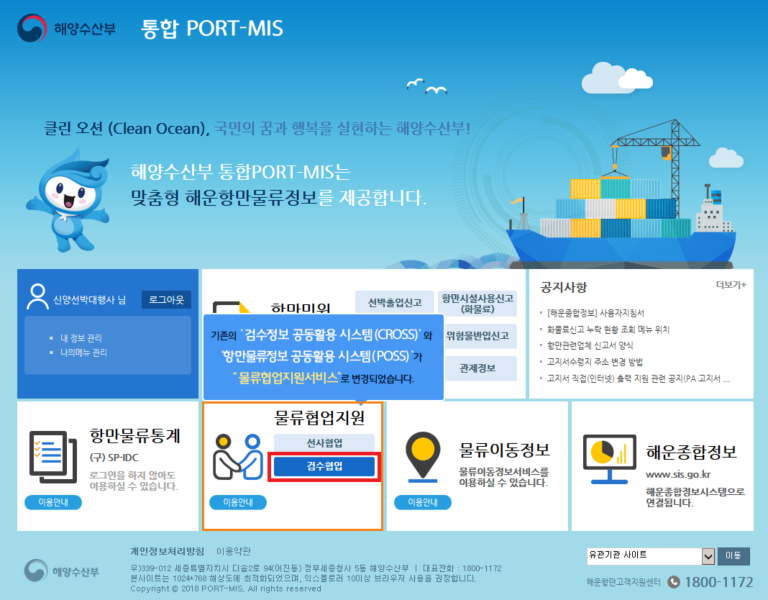768x600 pixels.
Task: Click the 물류협업지원 heading
Action: coord(319,417)
